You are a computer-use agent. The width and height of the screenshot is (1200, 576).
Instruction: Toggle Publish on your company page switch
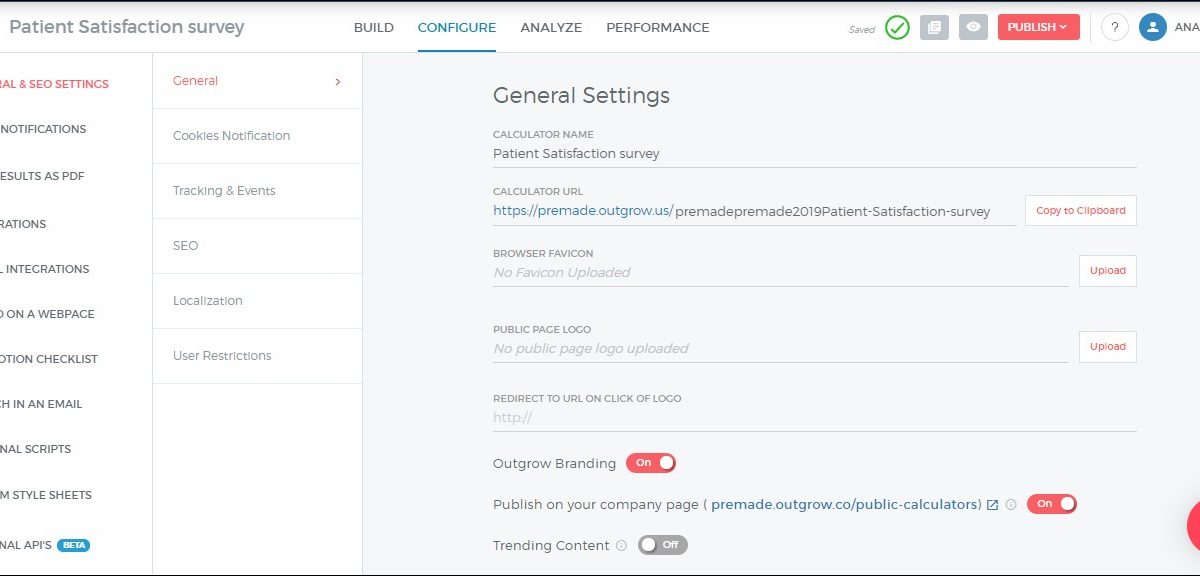pos(1052,504)
